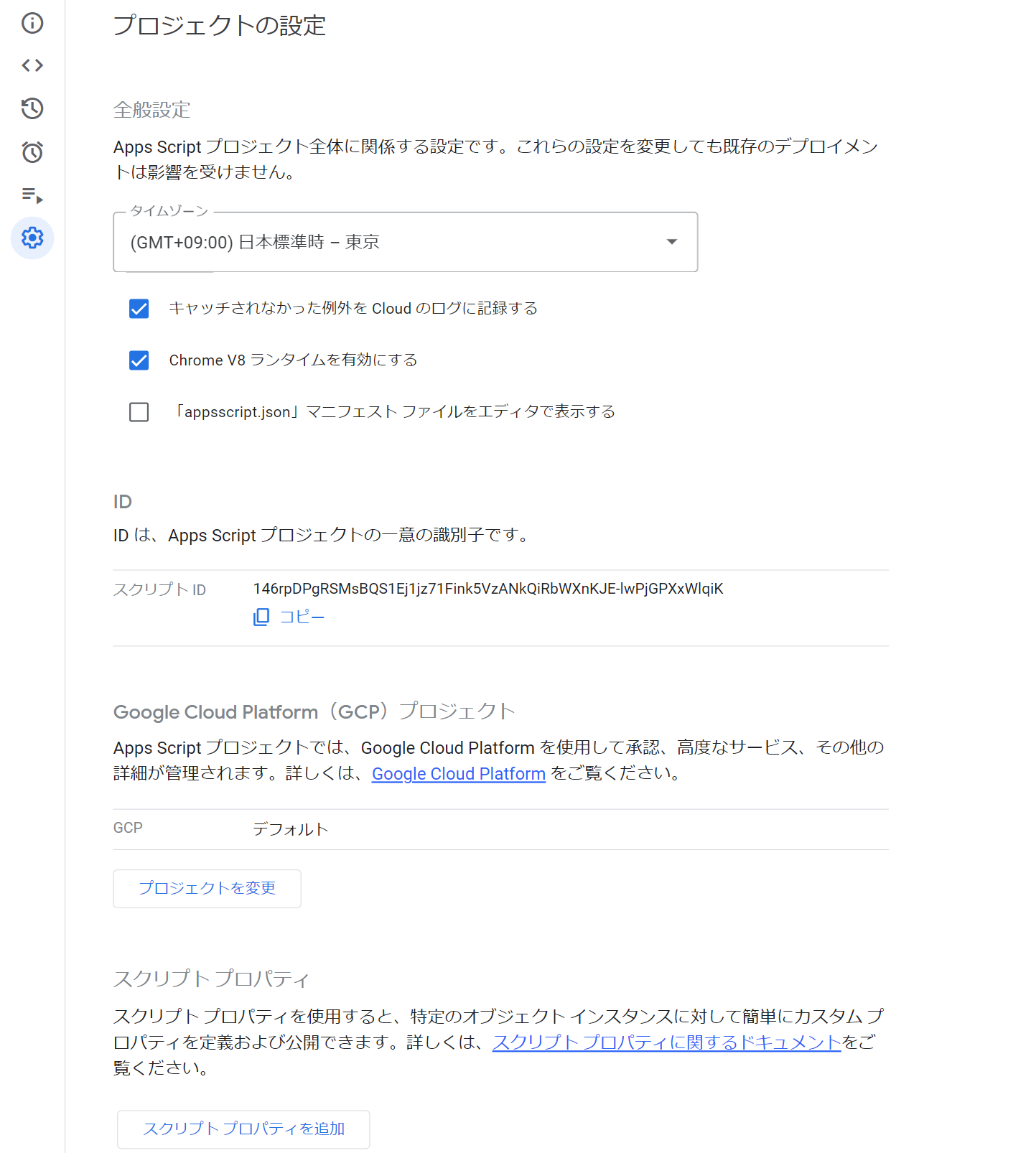Open the project history icon
Viewport: 1036px width, 1153px height.
click(32, 108)
